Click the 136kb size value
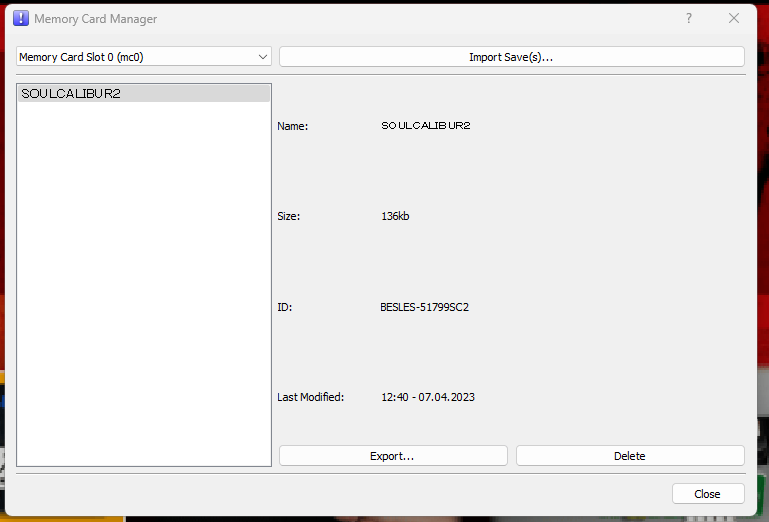The image size is (769, 522). click(395, 216)
